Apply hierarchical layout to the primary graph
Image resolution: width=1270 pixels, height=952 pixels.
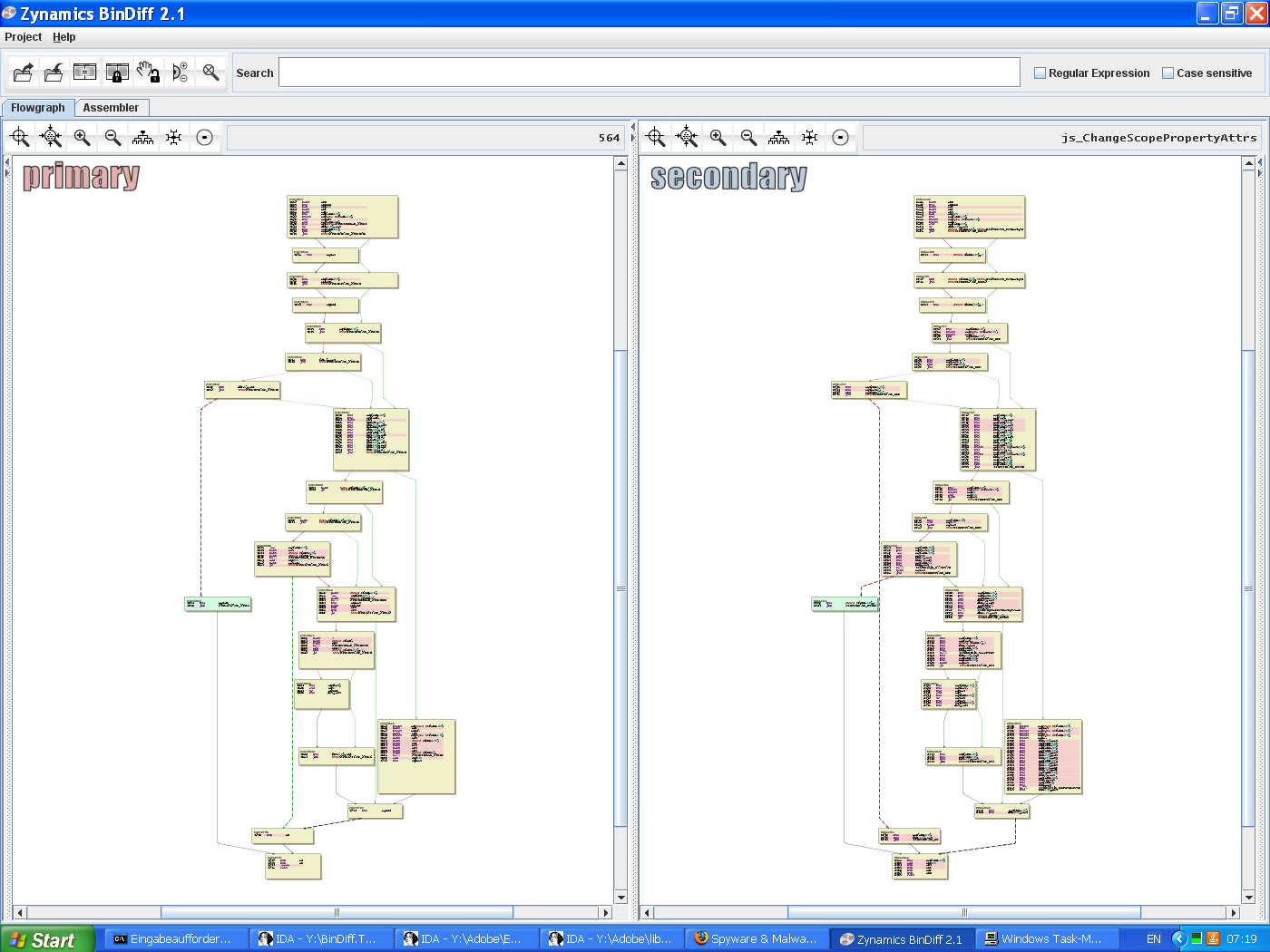point(142,137)
